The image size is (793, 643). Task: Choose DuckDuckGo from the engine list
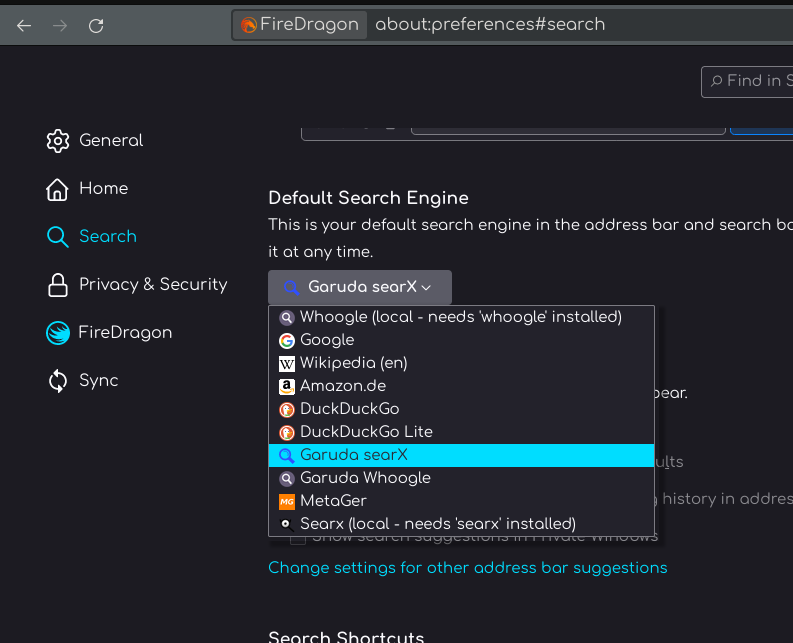tap(461, 409)
